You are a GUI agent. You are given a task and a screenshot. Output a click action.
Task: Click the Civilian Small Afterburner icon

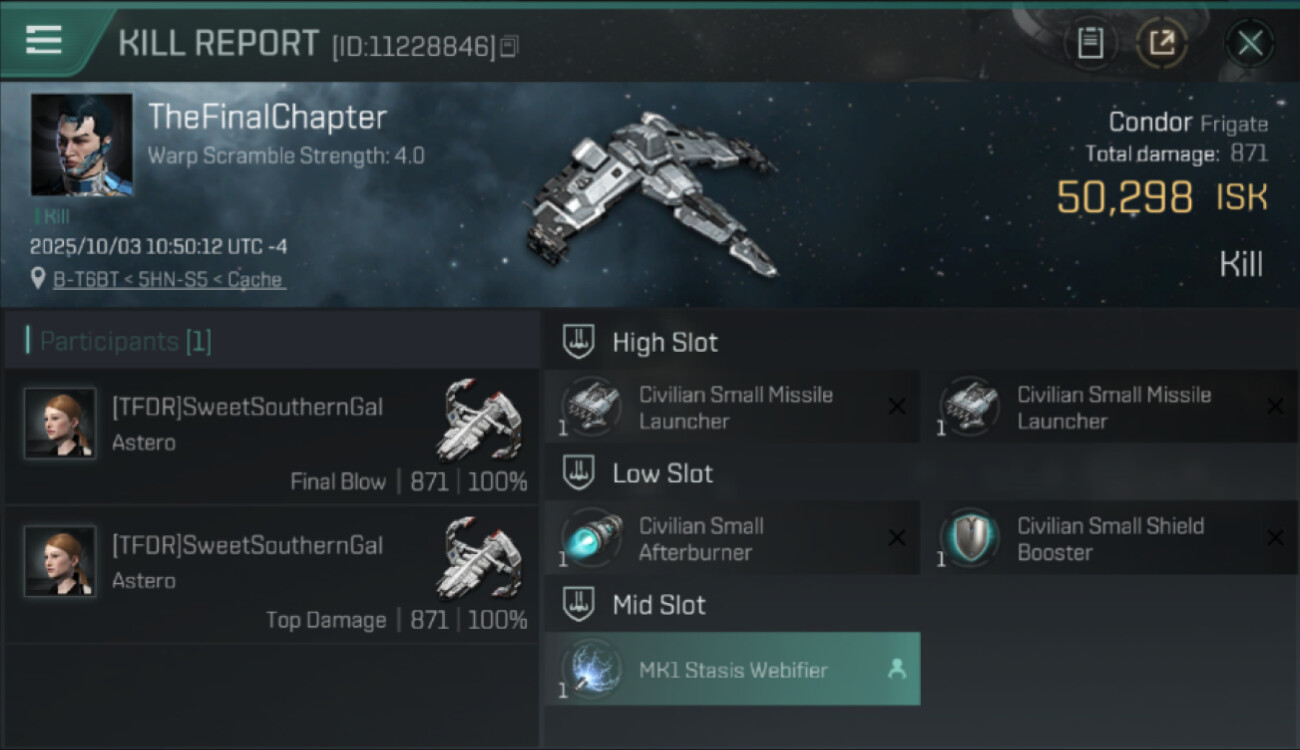click(x=592, y=538)
